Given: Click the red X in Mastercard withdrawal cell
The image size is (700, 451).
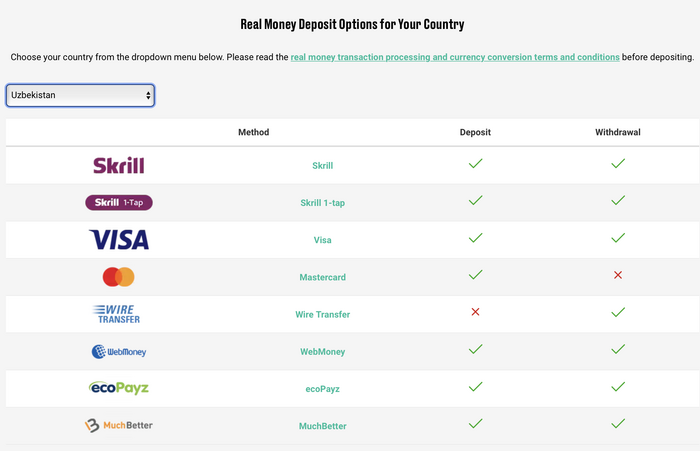Looking at the screenshot, I should 618,275.
